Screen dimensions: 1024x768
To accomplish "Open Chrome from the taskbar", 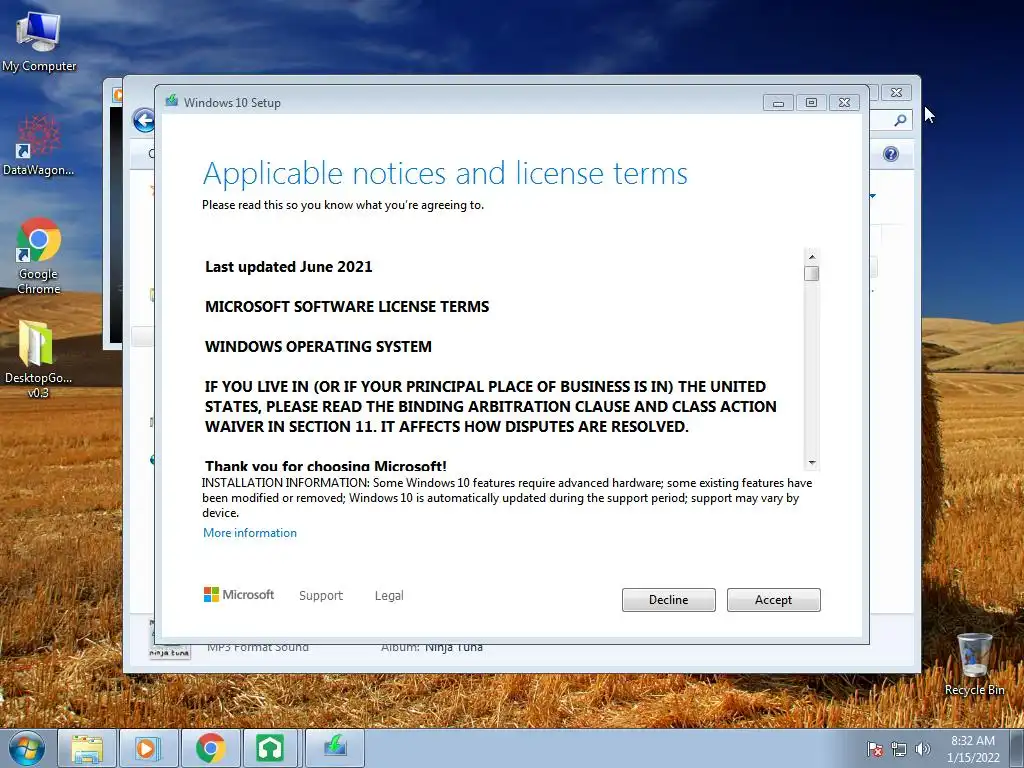I will coord(210,748).
